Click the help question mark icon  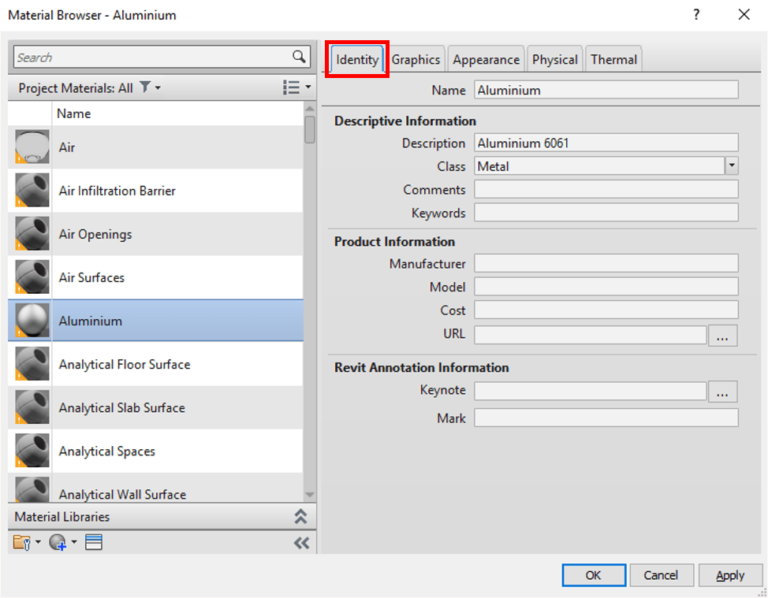(696, 15)
